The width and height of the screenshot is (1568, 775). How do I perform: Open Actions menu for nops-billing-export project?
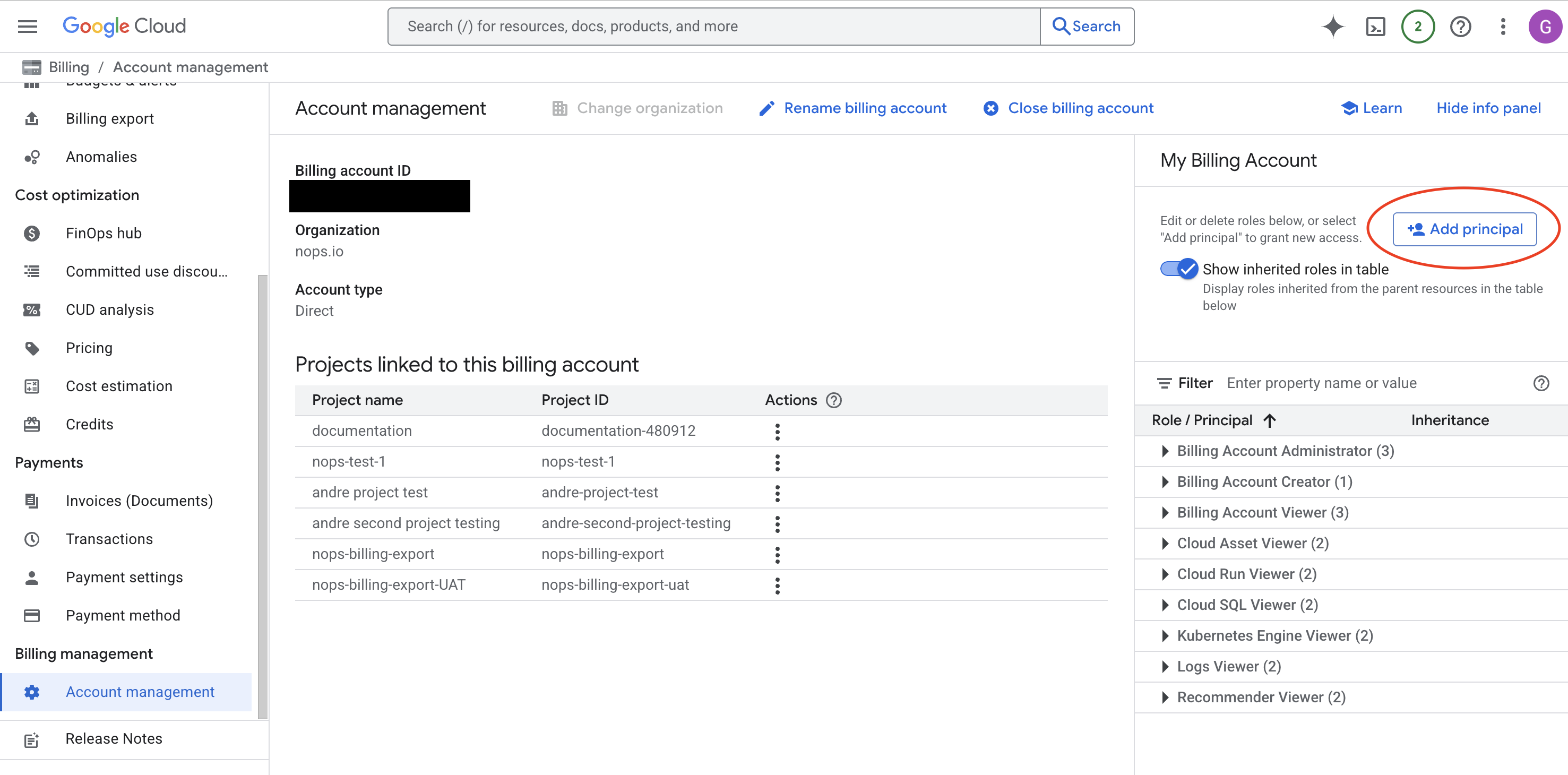tap(777, 554)
